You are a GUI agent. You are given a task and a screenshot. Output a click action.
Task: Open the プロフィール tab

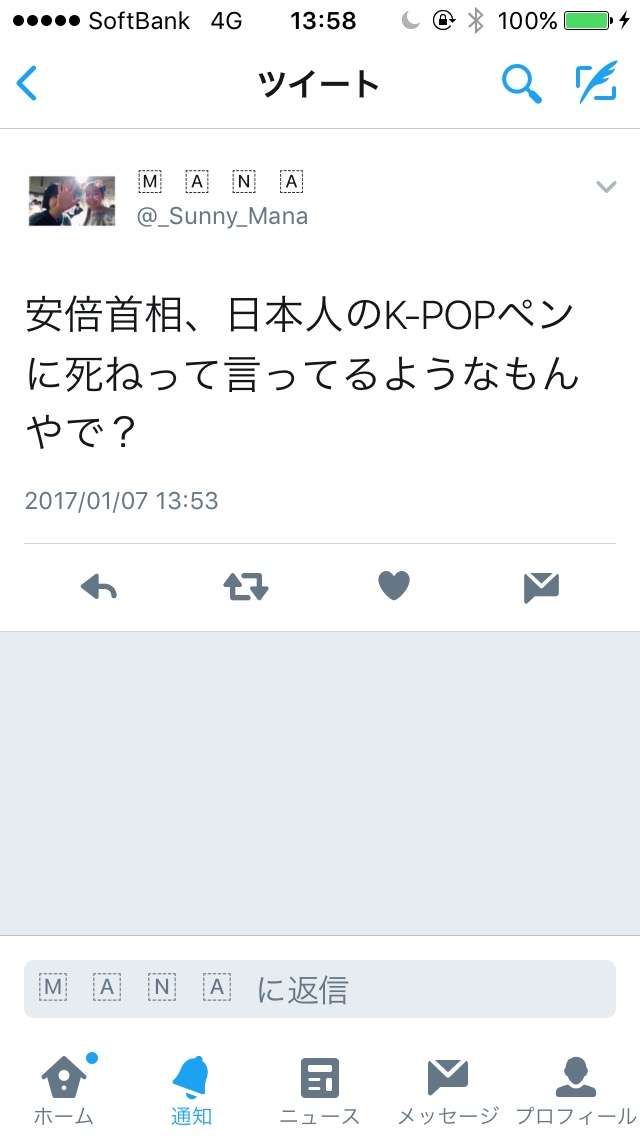pos(575,1090)
